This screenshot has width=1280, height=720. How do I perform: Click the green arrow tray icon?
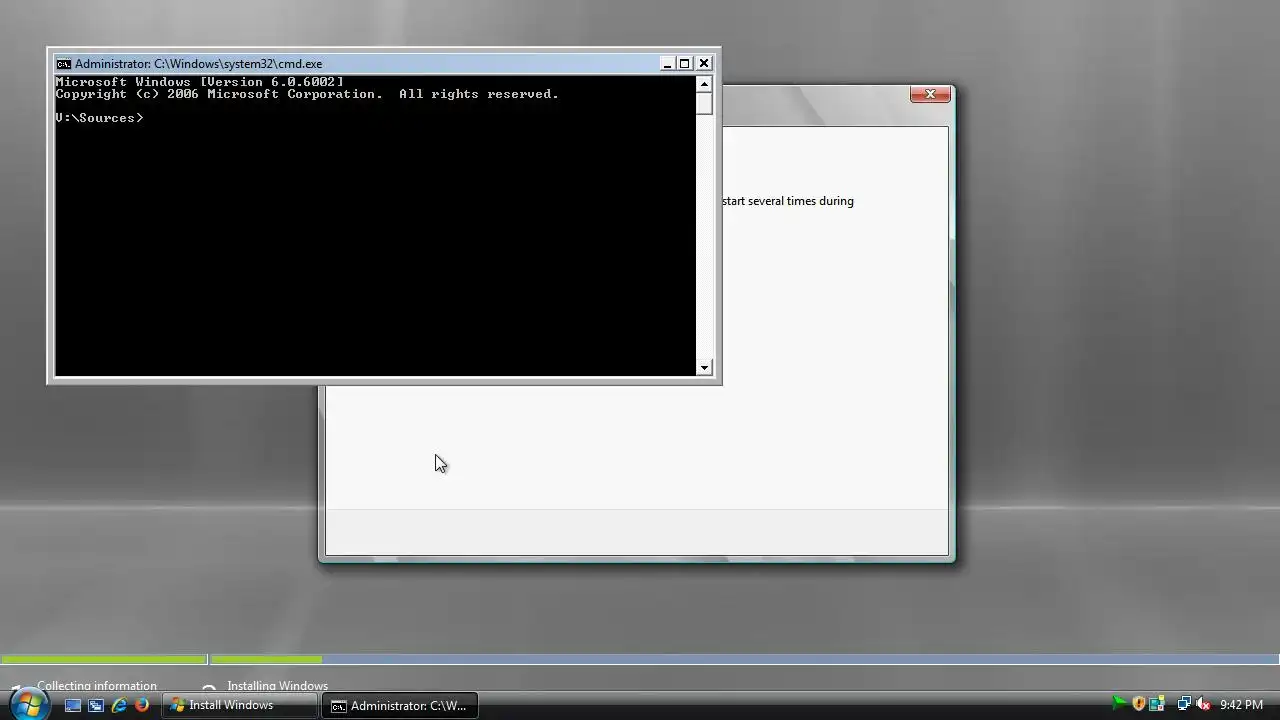pyautogui.click(x=1119, y=704)
